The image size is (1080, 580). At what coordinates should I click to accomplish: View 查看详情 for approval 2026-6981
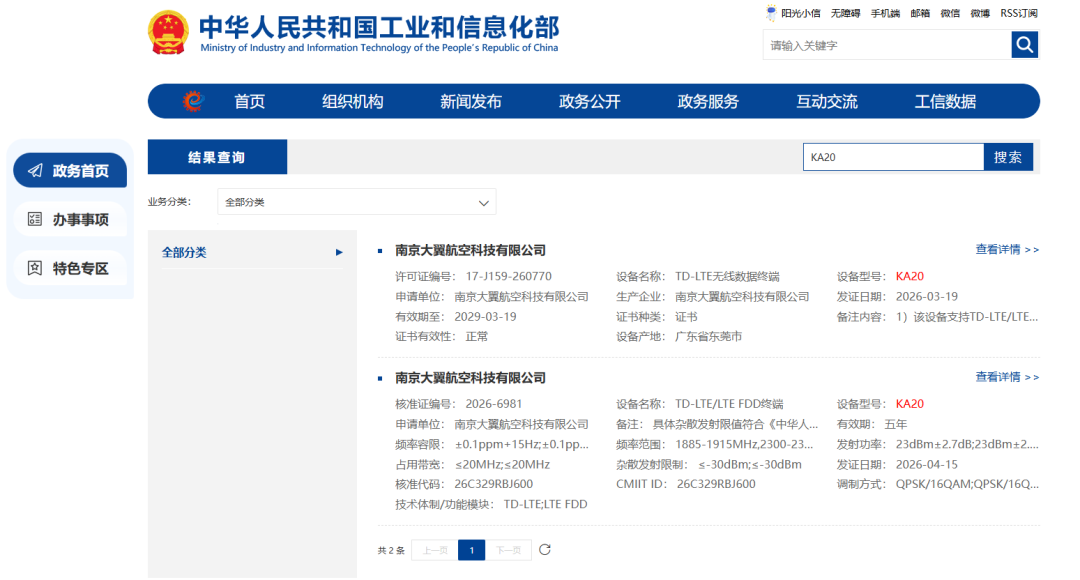(x=1007, y=377)
